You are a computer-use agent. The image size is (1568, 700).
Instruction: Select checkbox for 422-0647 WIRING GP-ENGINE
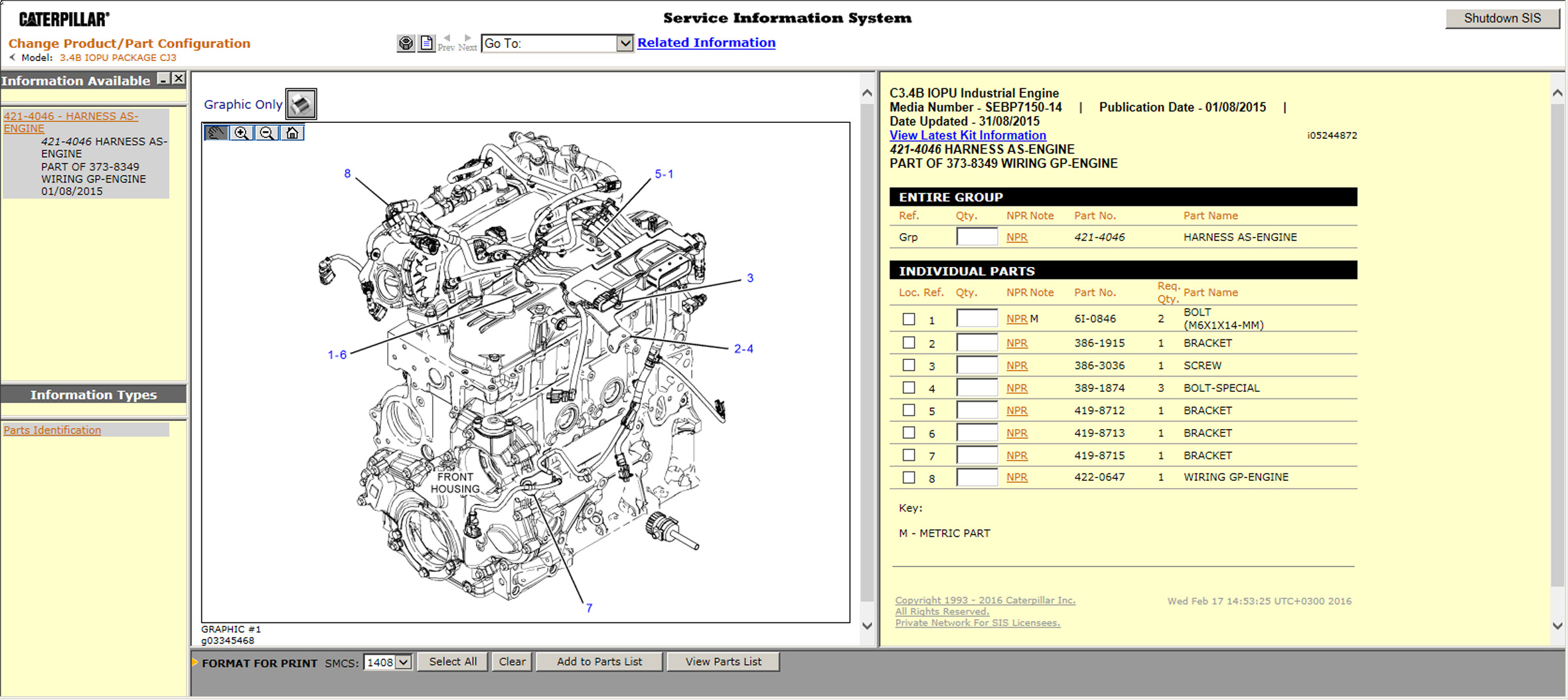pyautogui.click(x=909, y=478)
